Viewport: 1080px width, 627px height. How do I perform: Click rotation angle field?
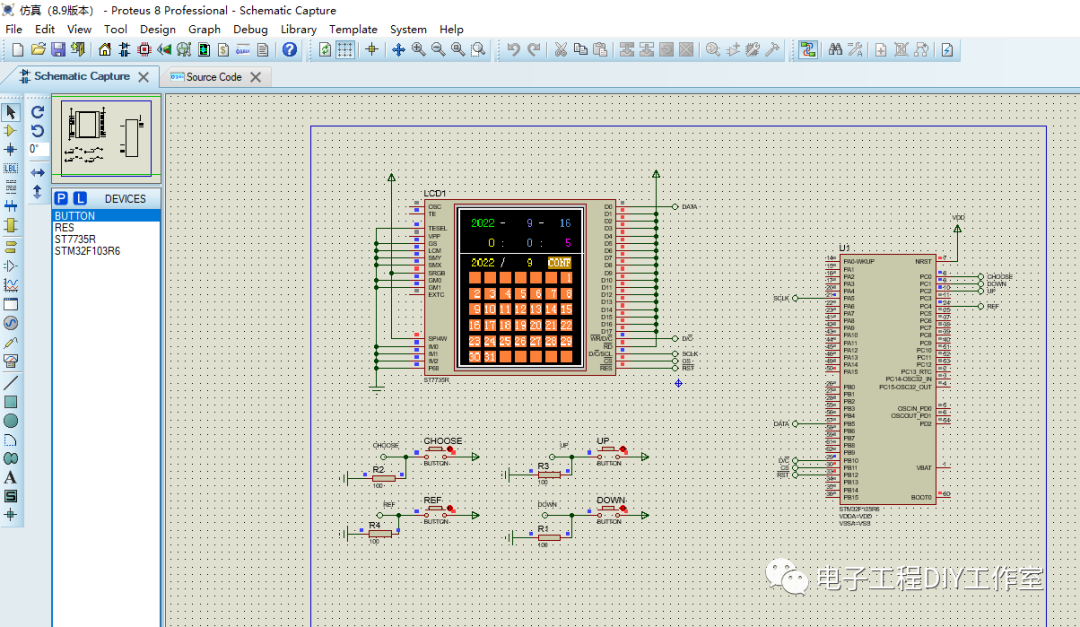coord(38,149)
